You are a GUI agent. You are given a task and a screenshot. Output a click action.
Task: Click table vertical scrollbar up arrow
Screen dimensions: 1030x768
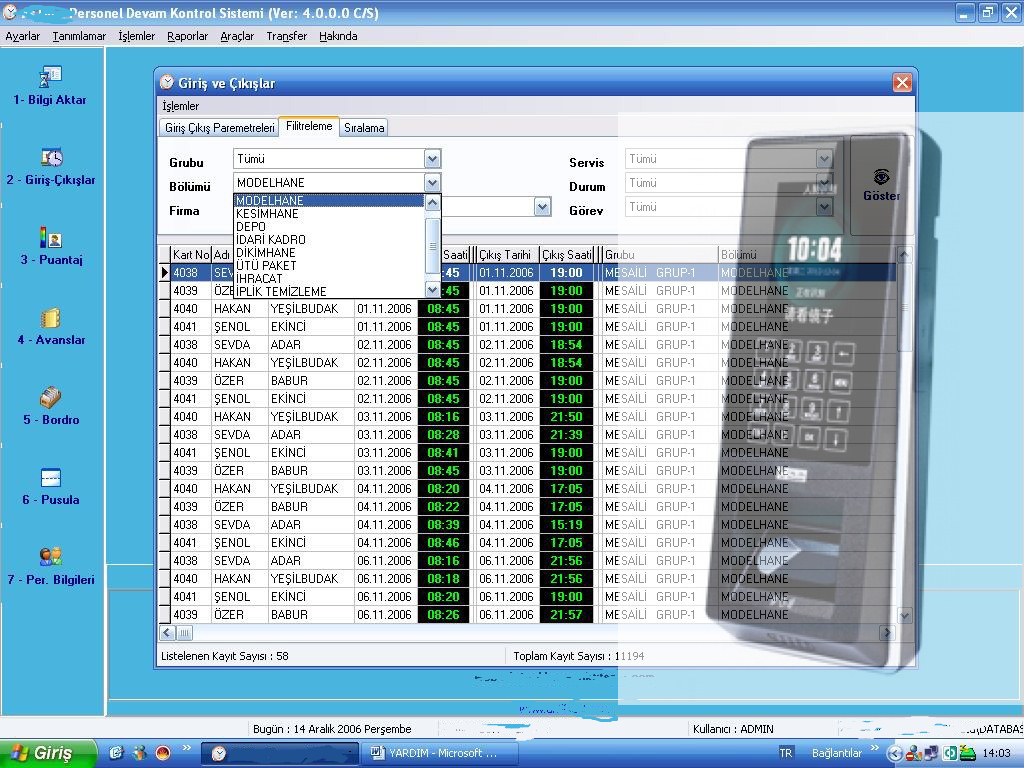click(905, 254)
